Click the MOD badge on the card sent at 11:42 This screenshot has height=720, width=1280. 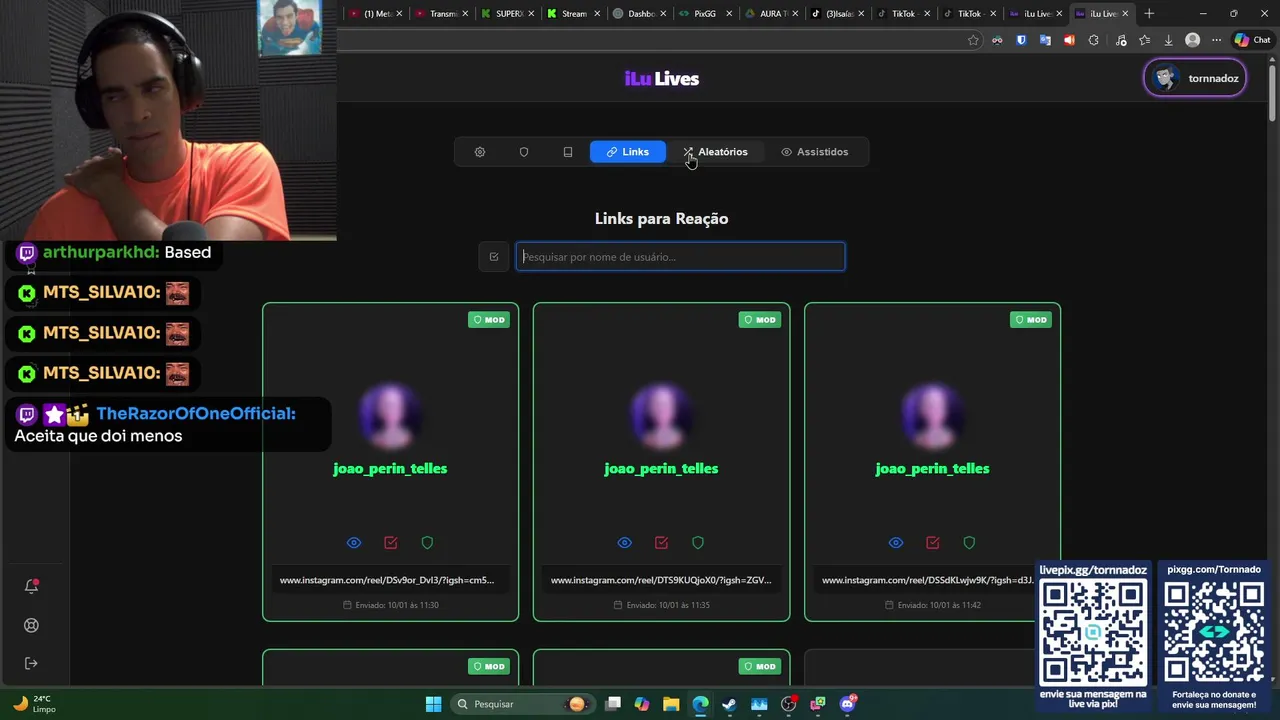1031,320
